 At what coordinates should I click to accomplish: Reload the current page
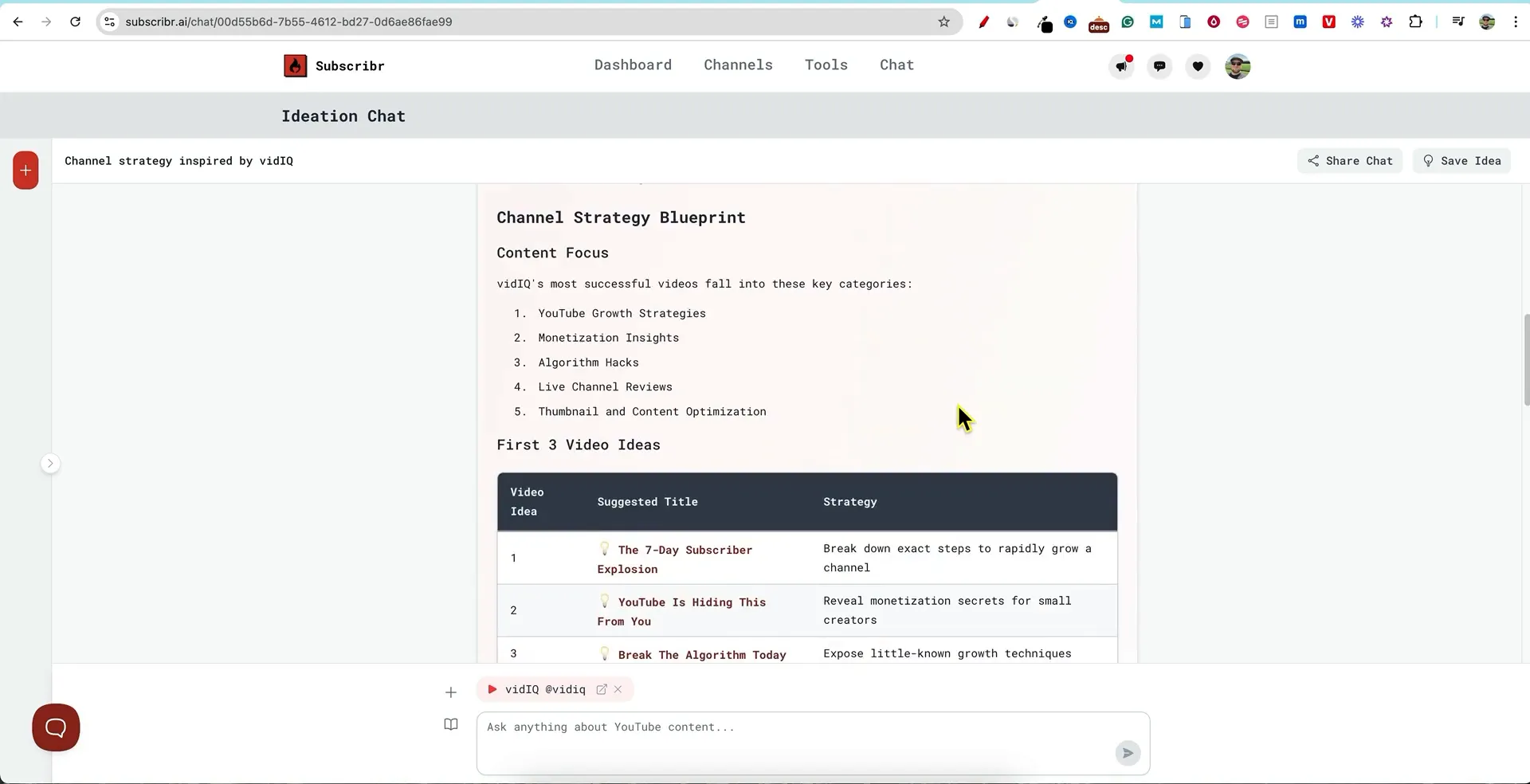click(75, 22)
